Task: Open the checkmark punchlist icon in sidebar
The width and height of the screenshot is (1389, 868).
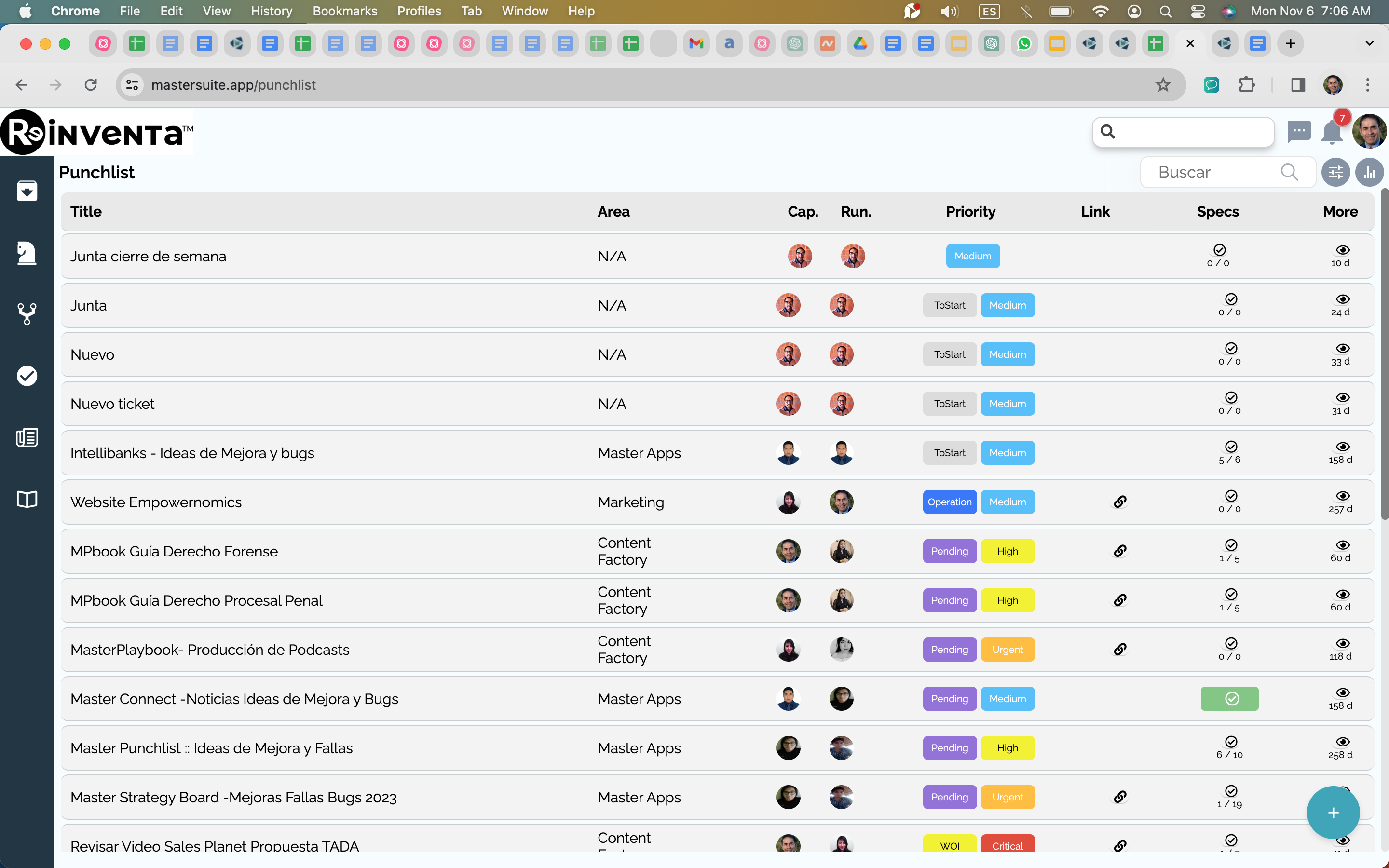Action: click(x=27, y=376)
